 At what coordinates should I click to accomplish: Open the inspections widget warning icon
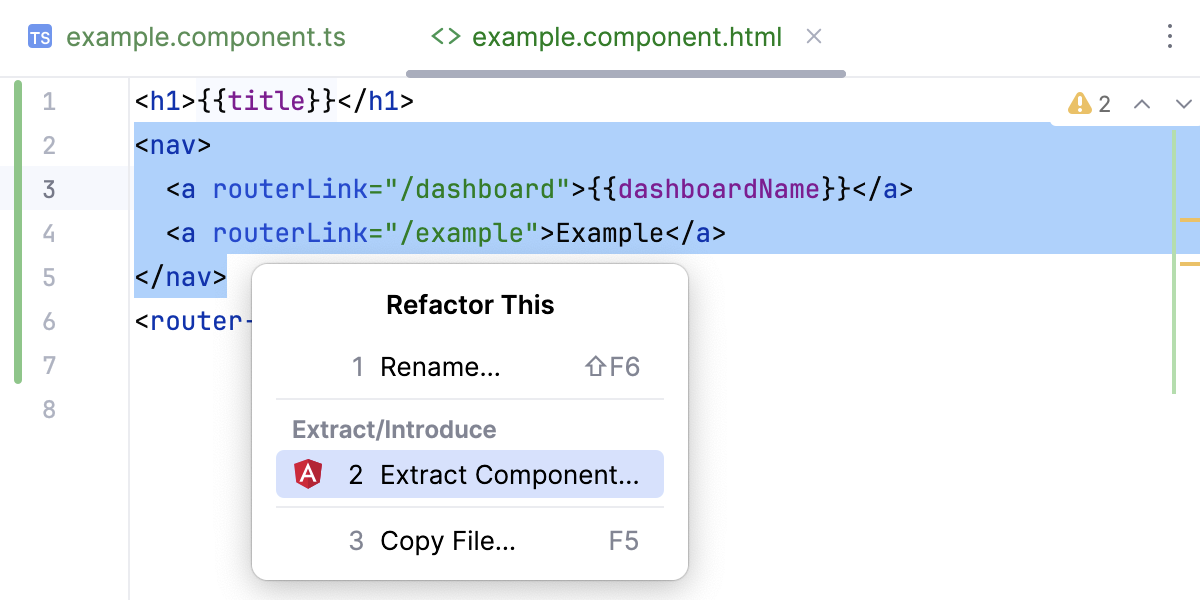(1078, 103)
